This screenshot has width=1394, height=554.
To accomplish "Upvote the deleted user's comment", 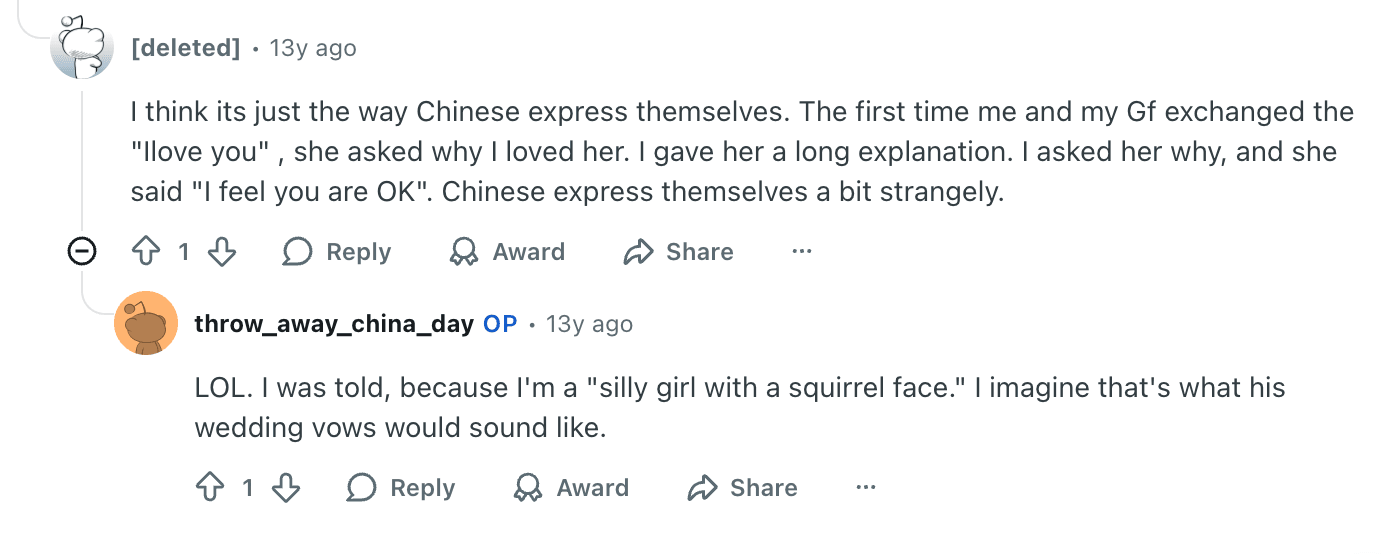I will click(146, 252).
